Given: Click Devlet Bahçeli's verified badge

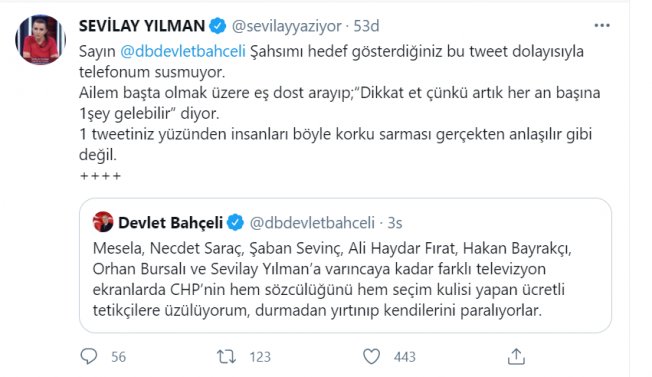Looking at the screenshot, I should (x=235, y=223).
